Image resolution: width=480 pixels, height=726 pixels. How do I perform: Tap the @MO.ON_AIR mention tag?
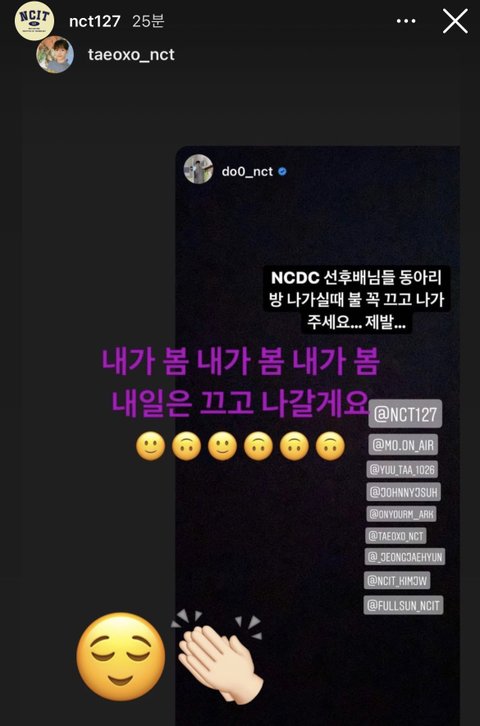[x=403, y=445]
